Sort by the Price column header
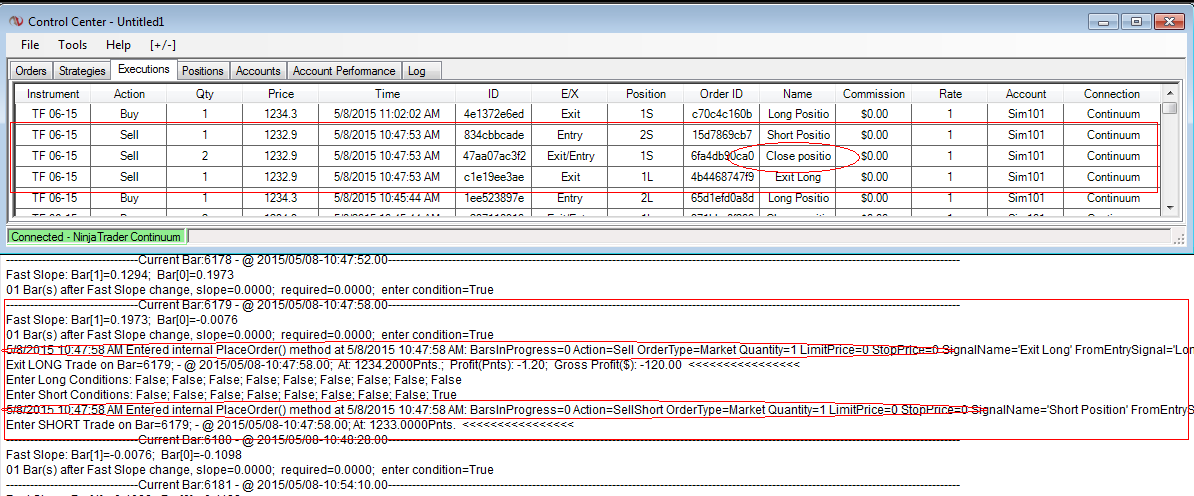1194x496 pixels. [281, 94]
